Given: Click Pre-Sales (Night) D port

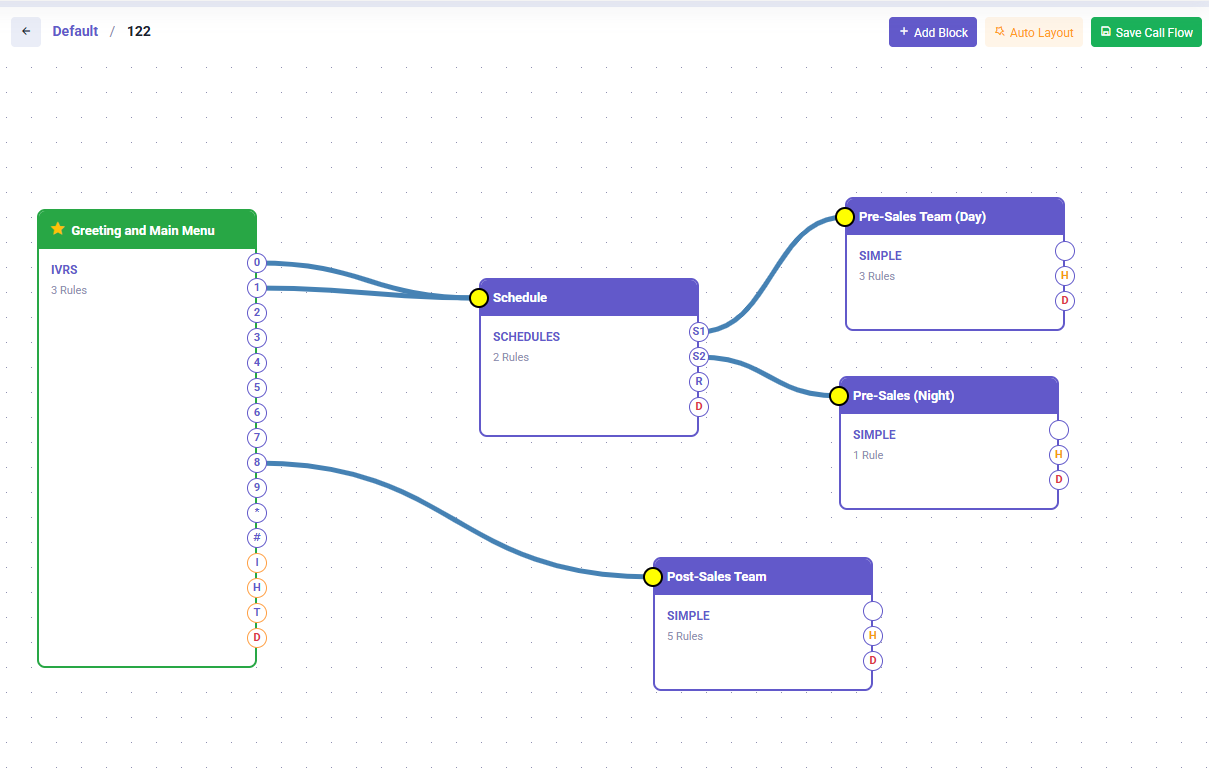Looking at the screenshot, I should tap(1059, 480).
